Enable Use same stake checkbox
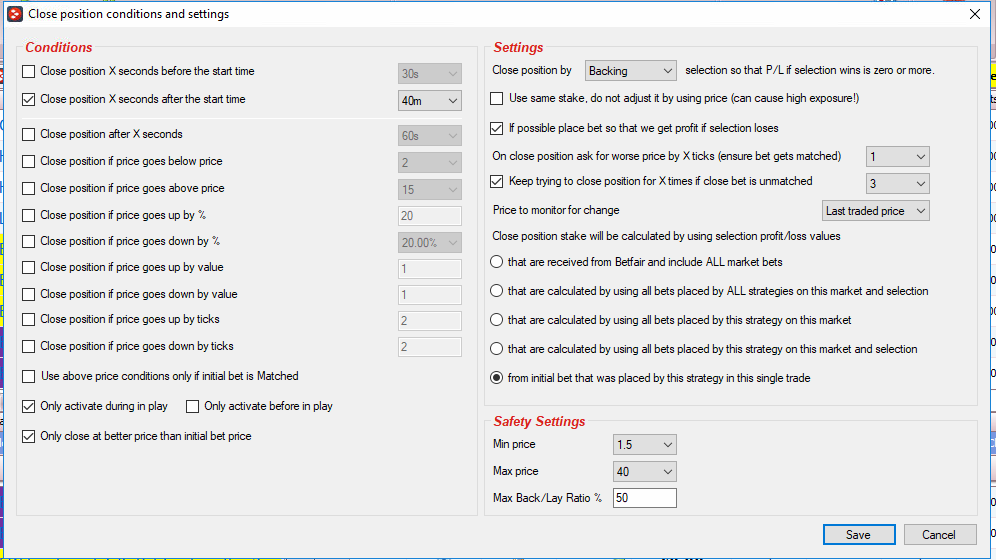Viewport: 996px width, 560px height. pyautogui.click(x=497, y=98)
